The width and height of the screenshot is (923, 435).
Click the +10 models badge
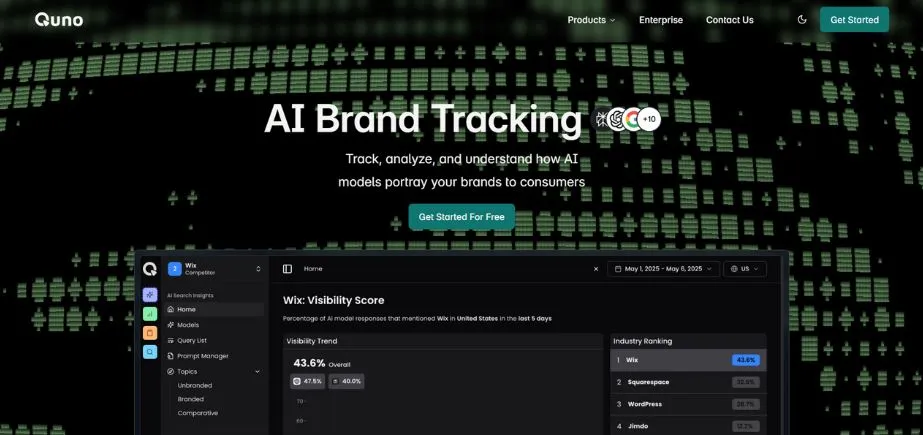(649, 119)
